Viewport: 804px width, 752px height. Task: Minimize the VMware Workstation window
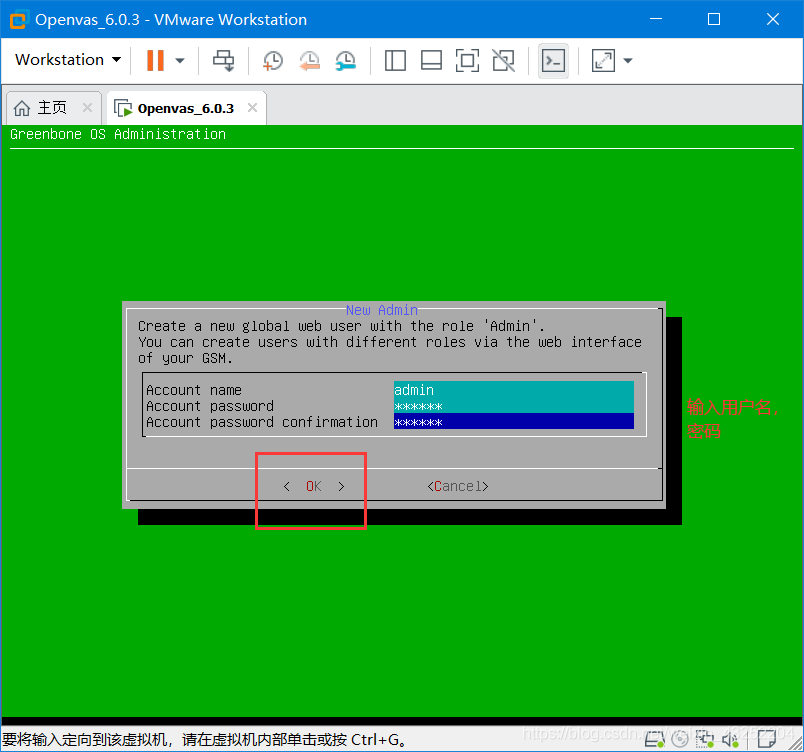[x=656, y=19]
